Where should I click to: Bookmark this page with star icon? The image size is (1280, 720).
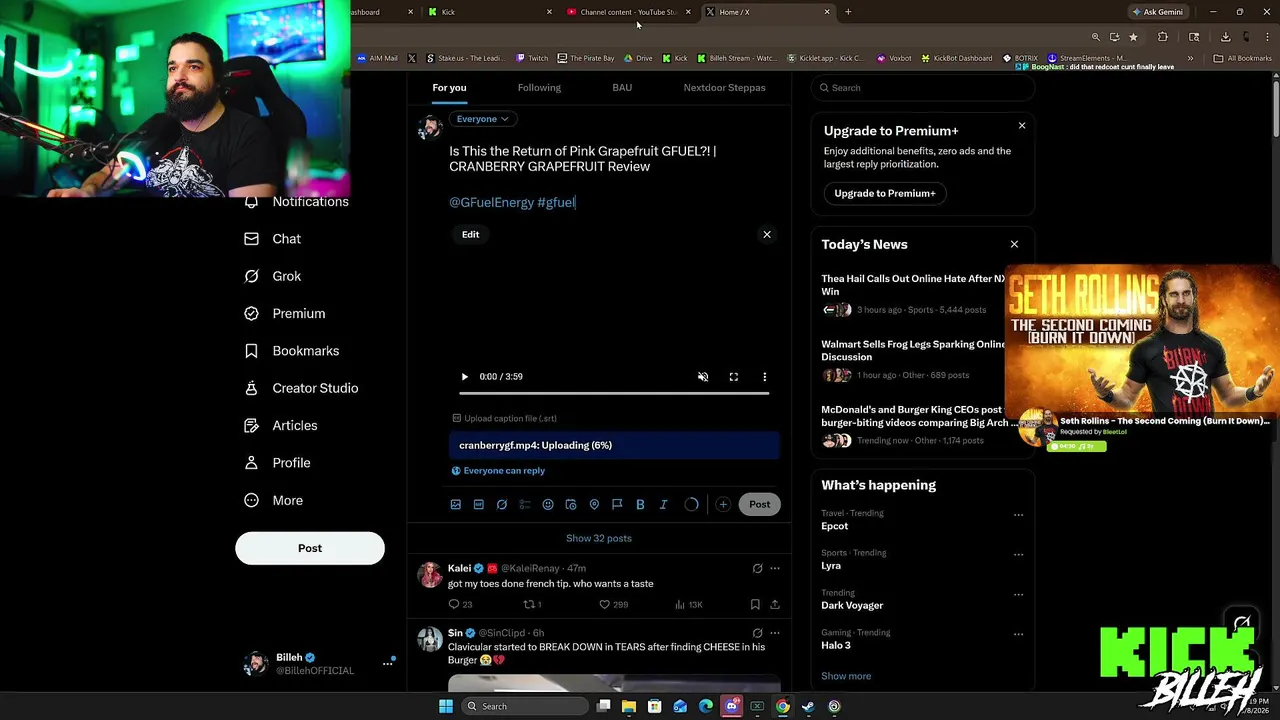pyautogui.click(x=1133, y=37)
